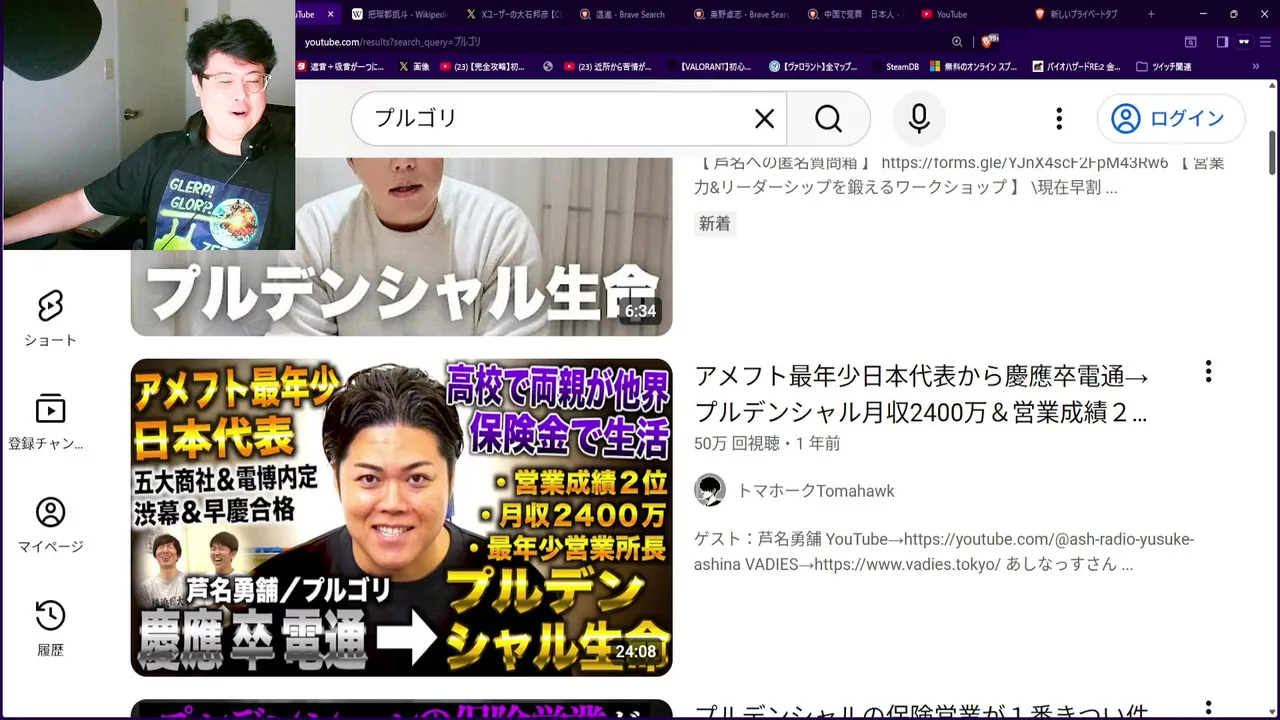
Task: Toggle the browser sidebar panel icon
Action: click(x=1222, y=42)
